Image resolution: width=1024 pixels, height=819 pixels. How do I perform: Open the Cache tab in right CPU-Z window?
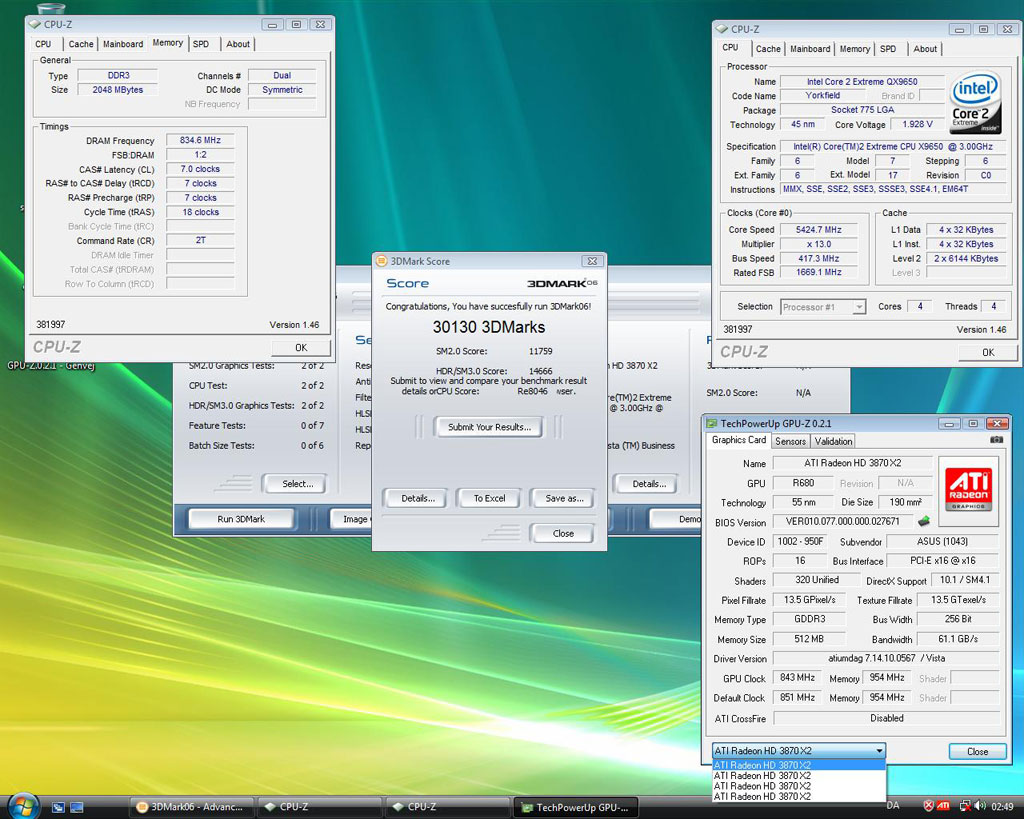pos(768,48)
